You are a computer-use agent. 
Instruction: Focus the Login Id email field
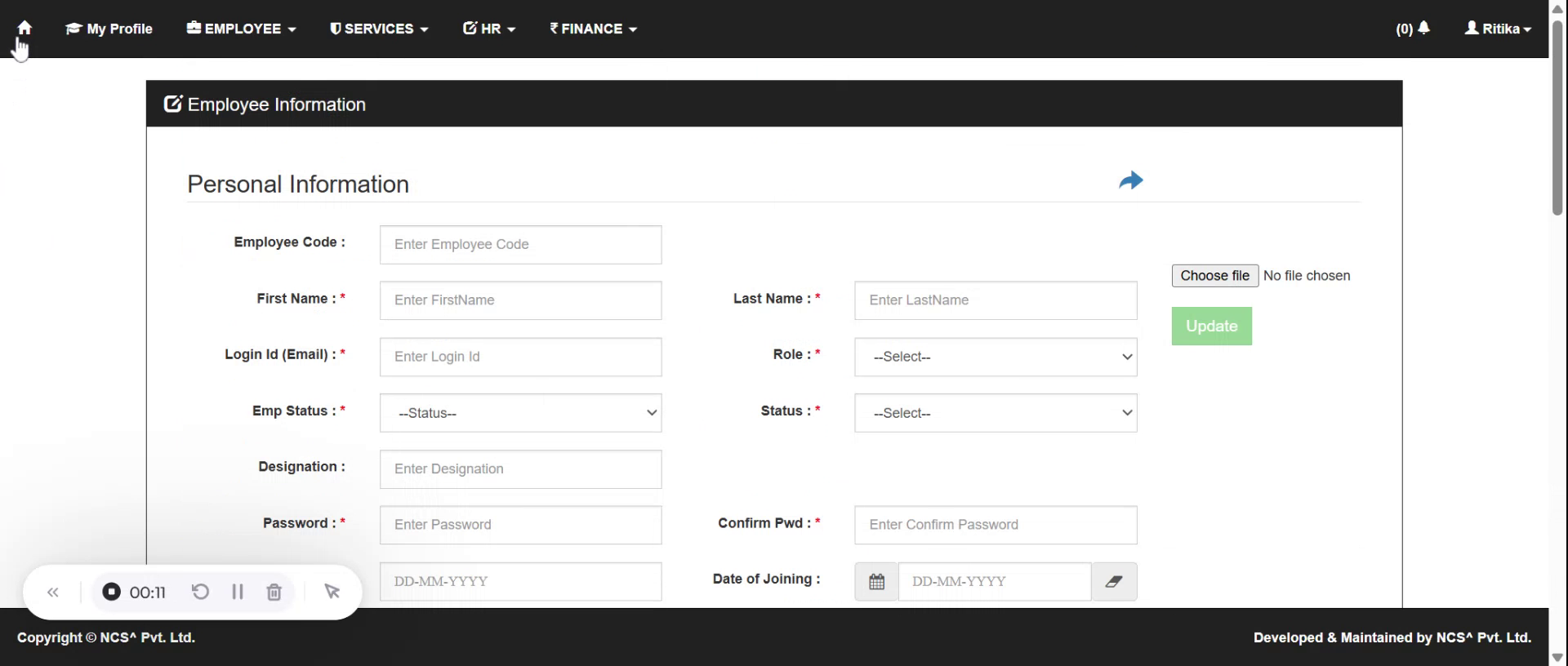tap(520, 357)
